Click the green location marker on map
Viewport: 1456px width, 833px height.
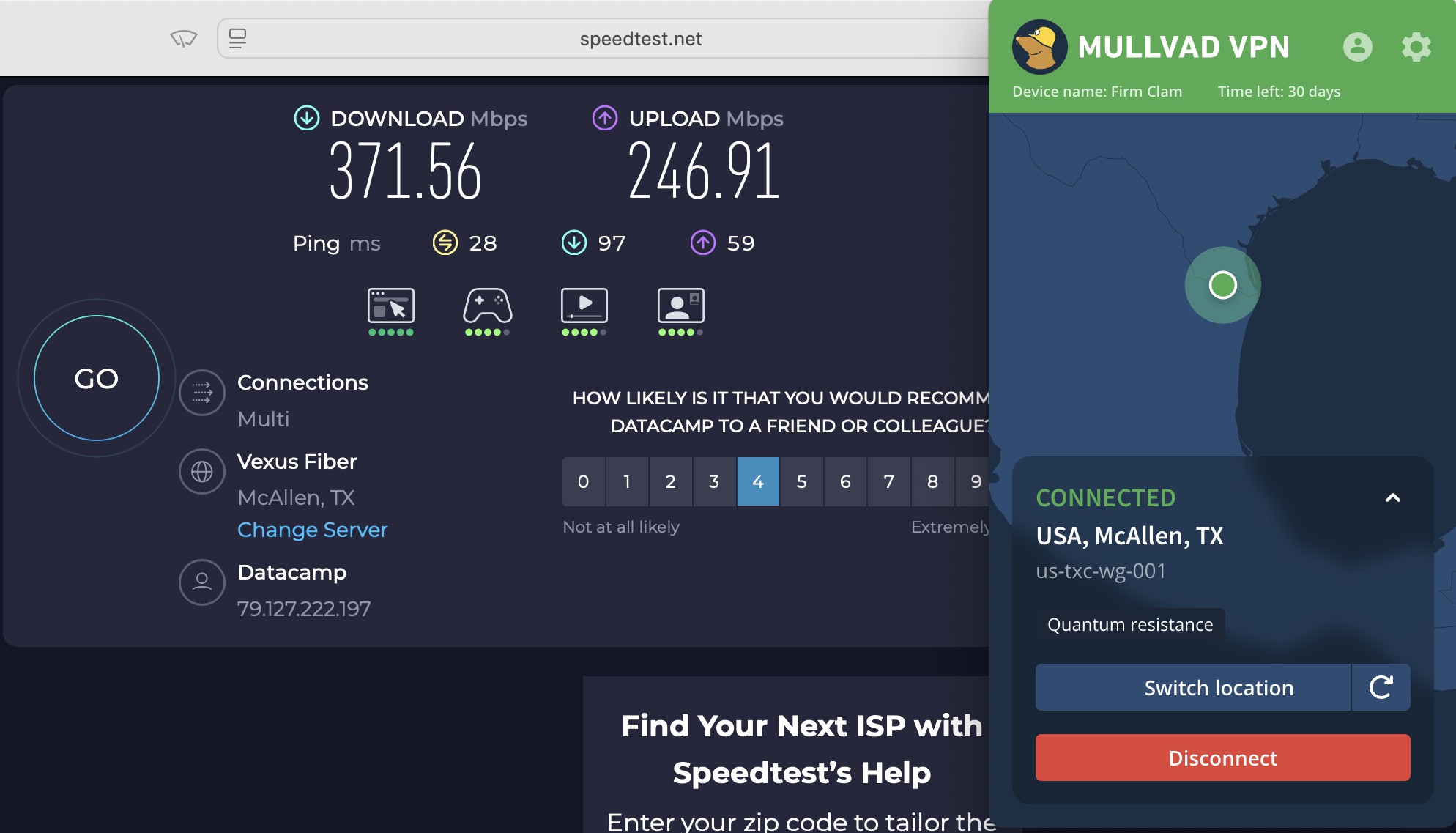(x=1222, y=285)
